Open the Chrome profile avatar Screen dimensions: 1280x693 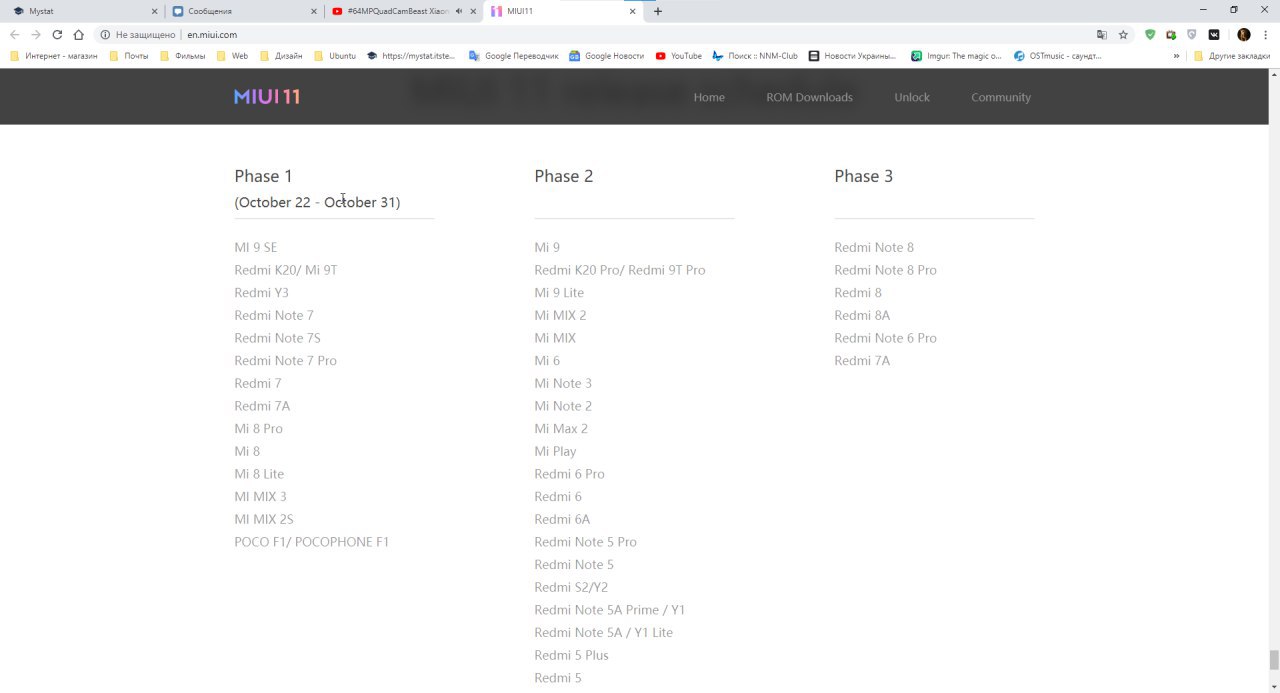(1244, 34)
